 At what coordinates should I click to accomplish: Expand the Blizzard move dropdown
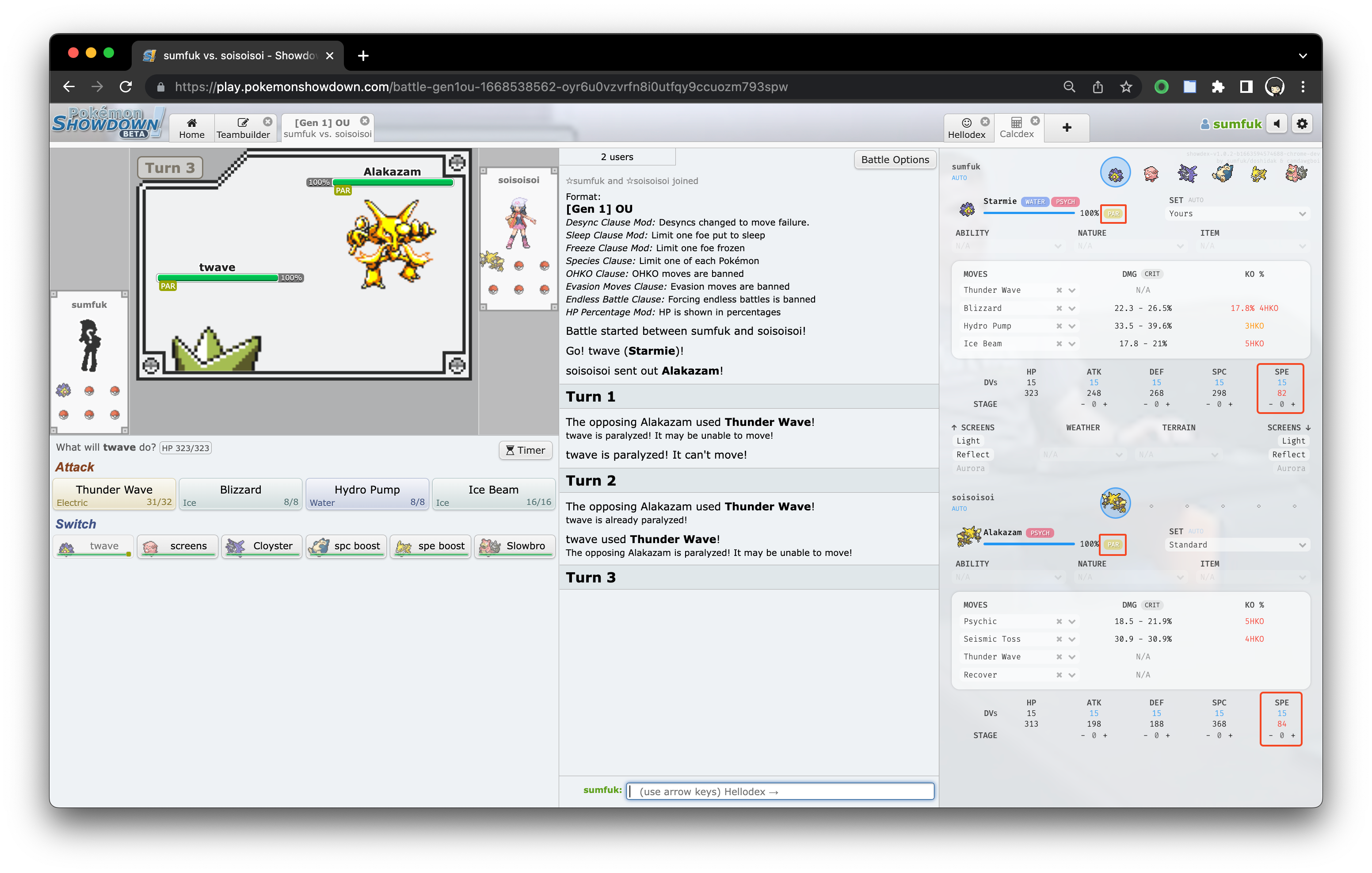point(1072,309)
